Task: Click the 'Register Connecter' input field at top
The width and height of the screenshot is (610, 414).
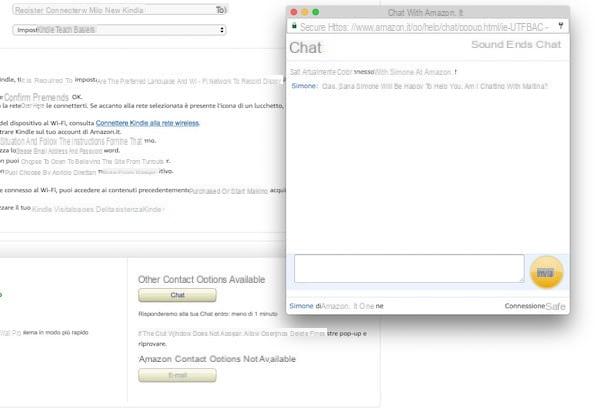Action: 119,10
